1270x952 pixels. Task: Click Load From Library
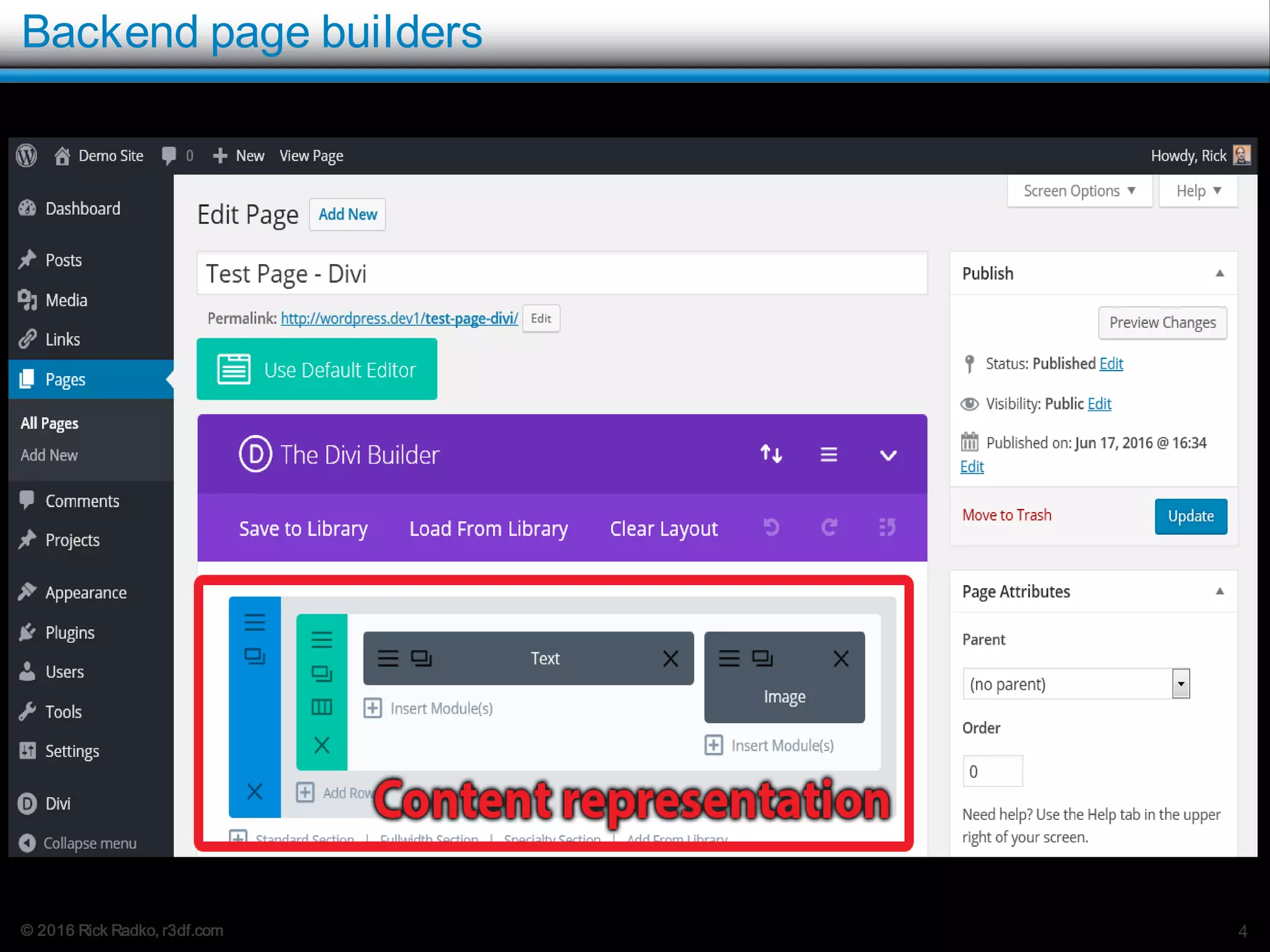(489, 529)
